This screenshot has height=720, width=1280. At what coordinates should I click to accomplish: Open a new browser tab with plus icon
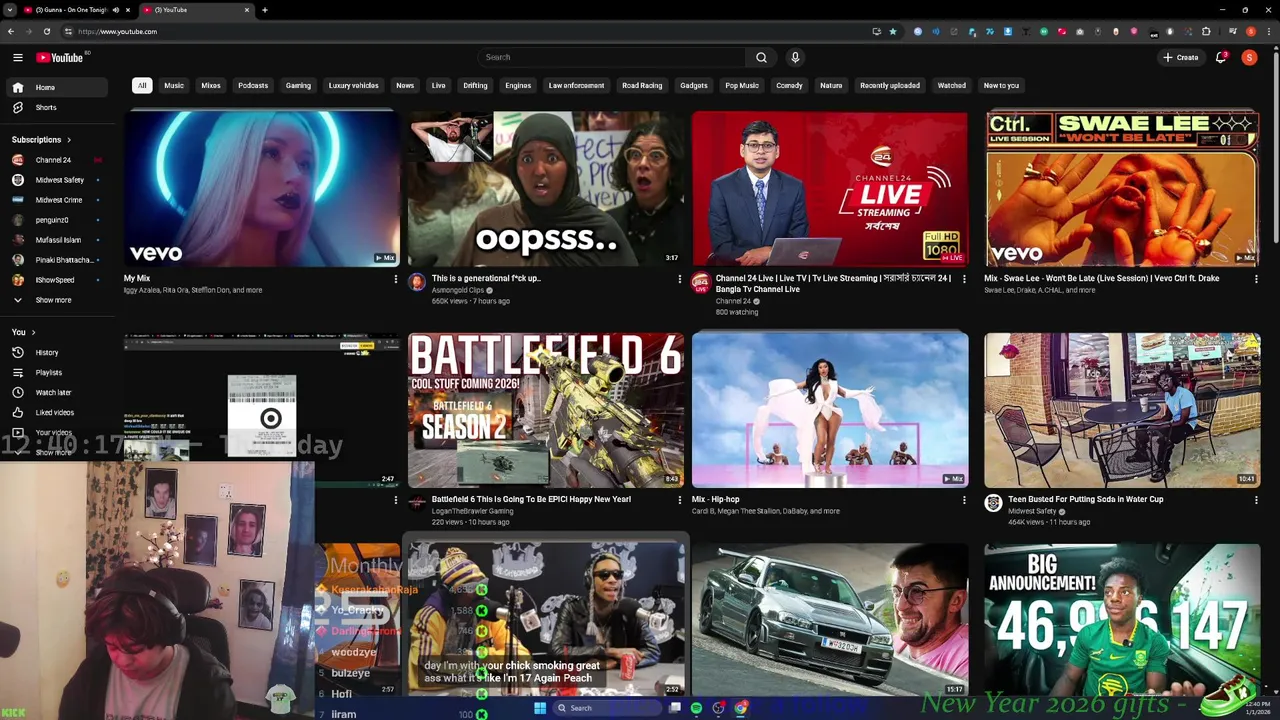pos(265,10)
